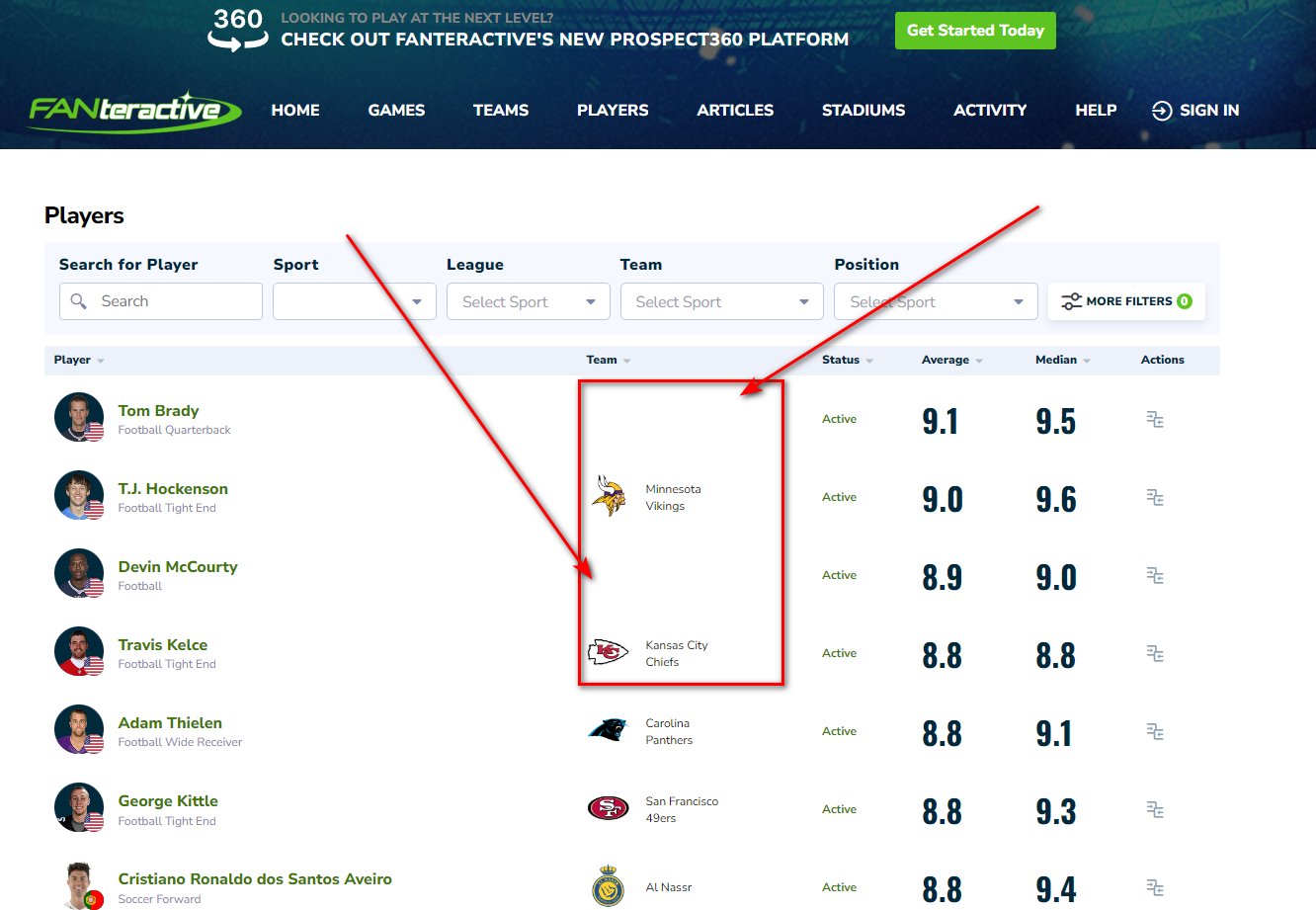
Task: Click Tom Brady's avatar photo
Action: 79,417
